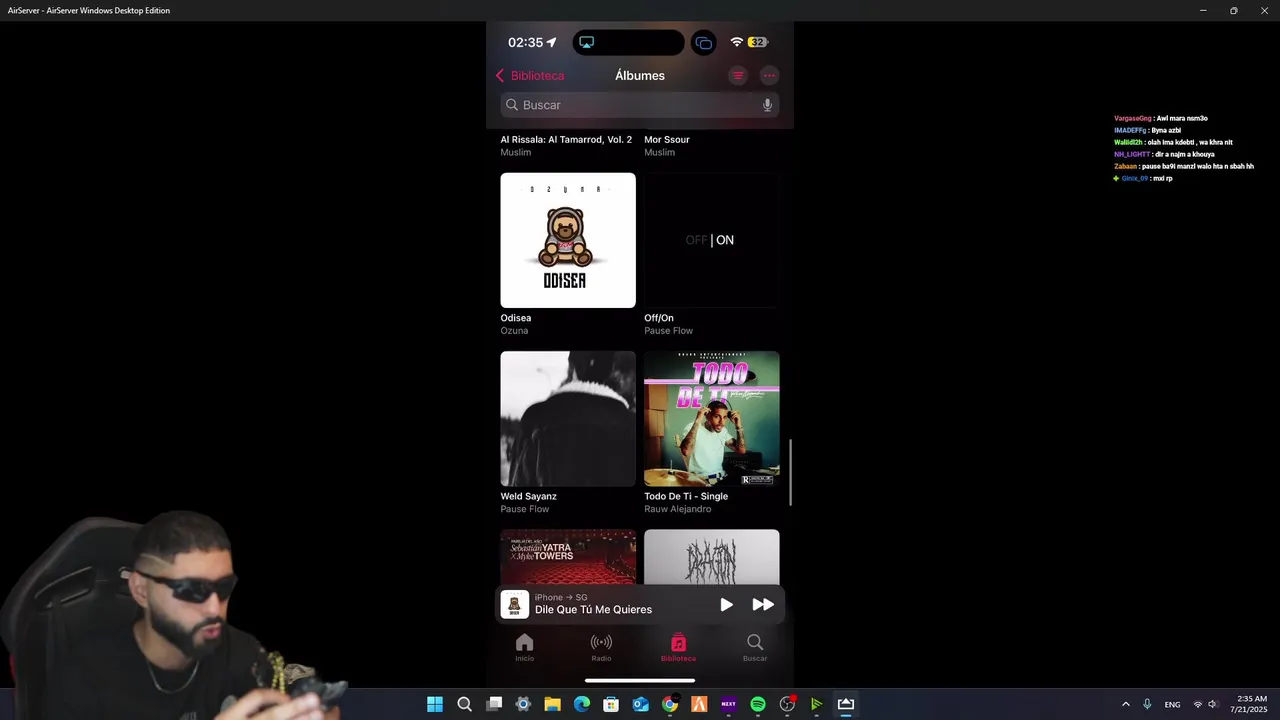
Task: Click chat username Ginix_09
Action: coord(1134,178)
